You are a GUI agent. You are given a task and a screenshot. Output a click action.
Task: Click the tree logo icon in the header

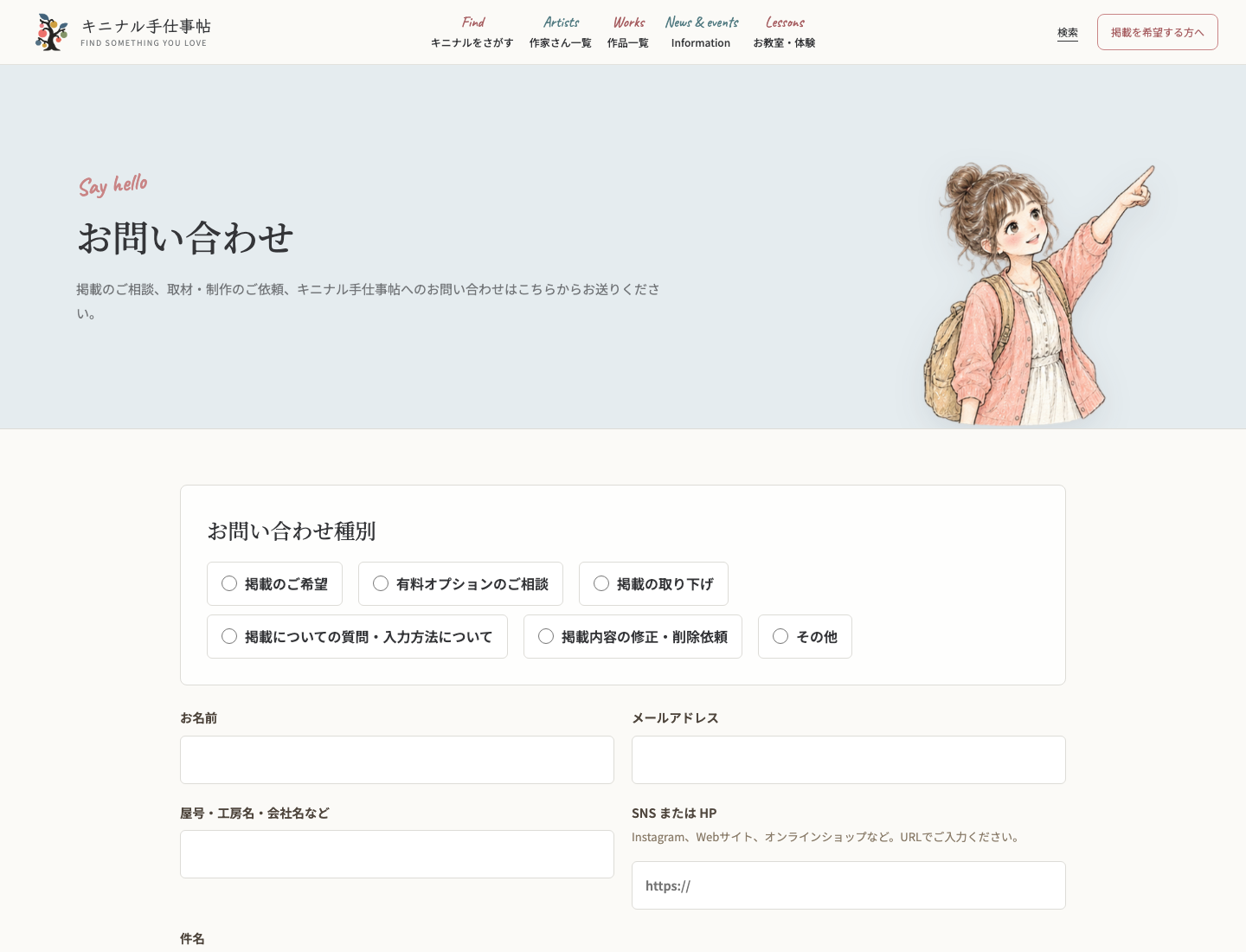click(52, 32)
